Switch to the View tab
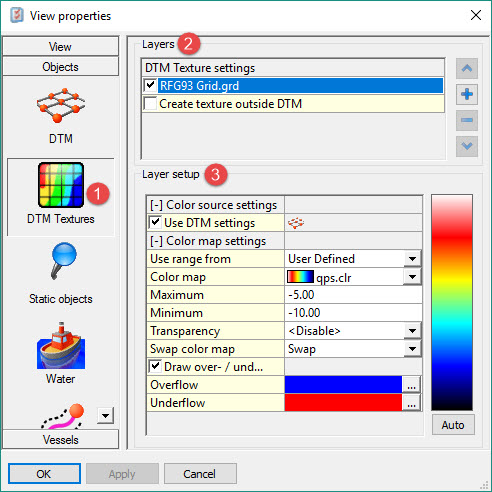Screen dimensions: 492x492 coord(60,46)
